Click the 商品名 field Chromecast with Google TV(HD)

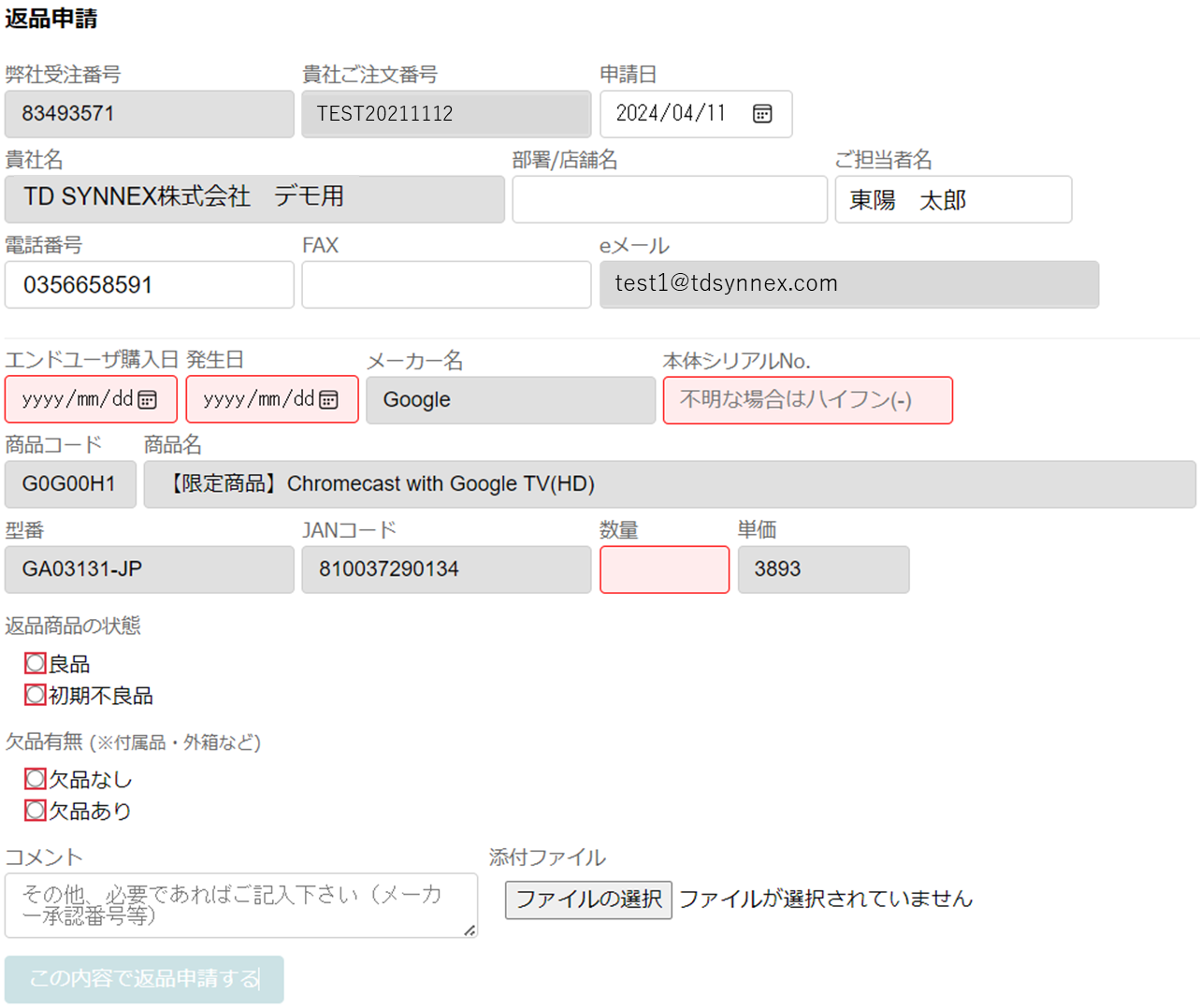tap(670, 484)
